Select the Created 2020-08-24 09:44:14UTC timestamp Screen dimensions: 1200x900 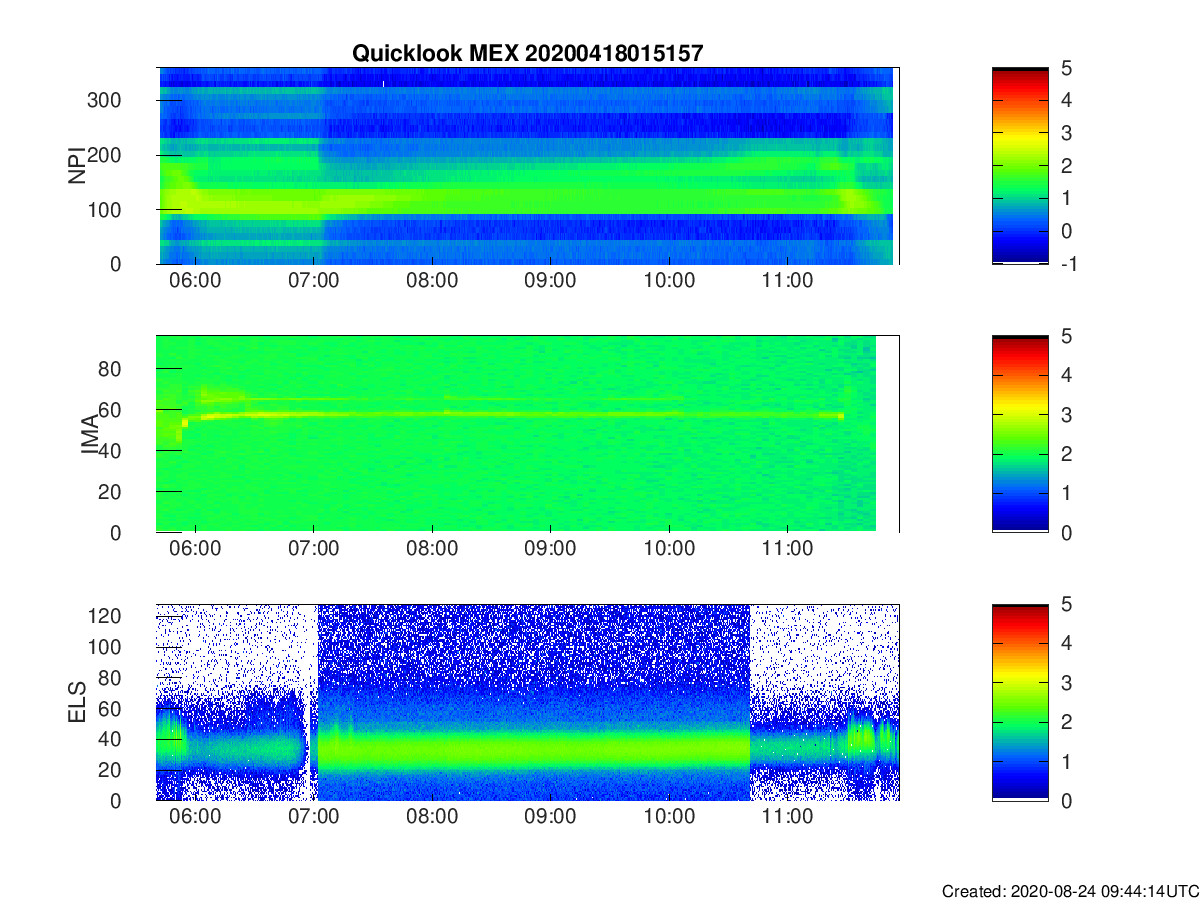tap(1070, 891)
